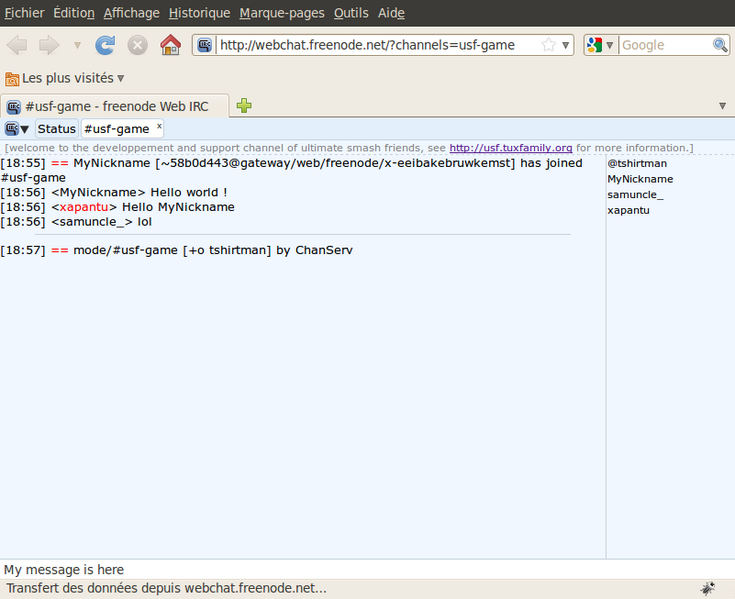Click the bug icon in the status bar
The height and width of the screenshot is (599, 735).
click(707, 588)
